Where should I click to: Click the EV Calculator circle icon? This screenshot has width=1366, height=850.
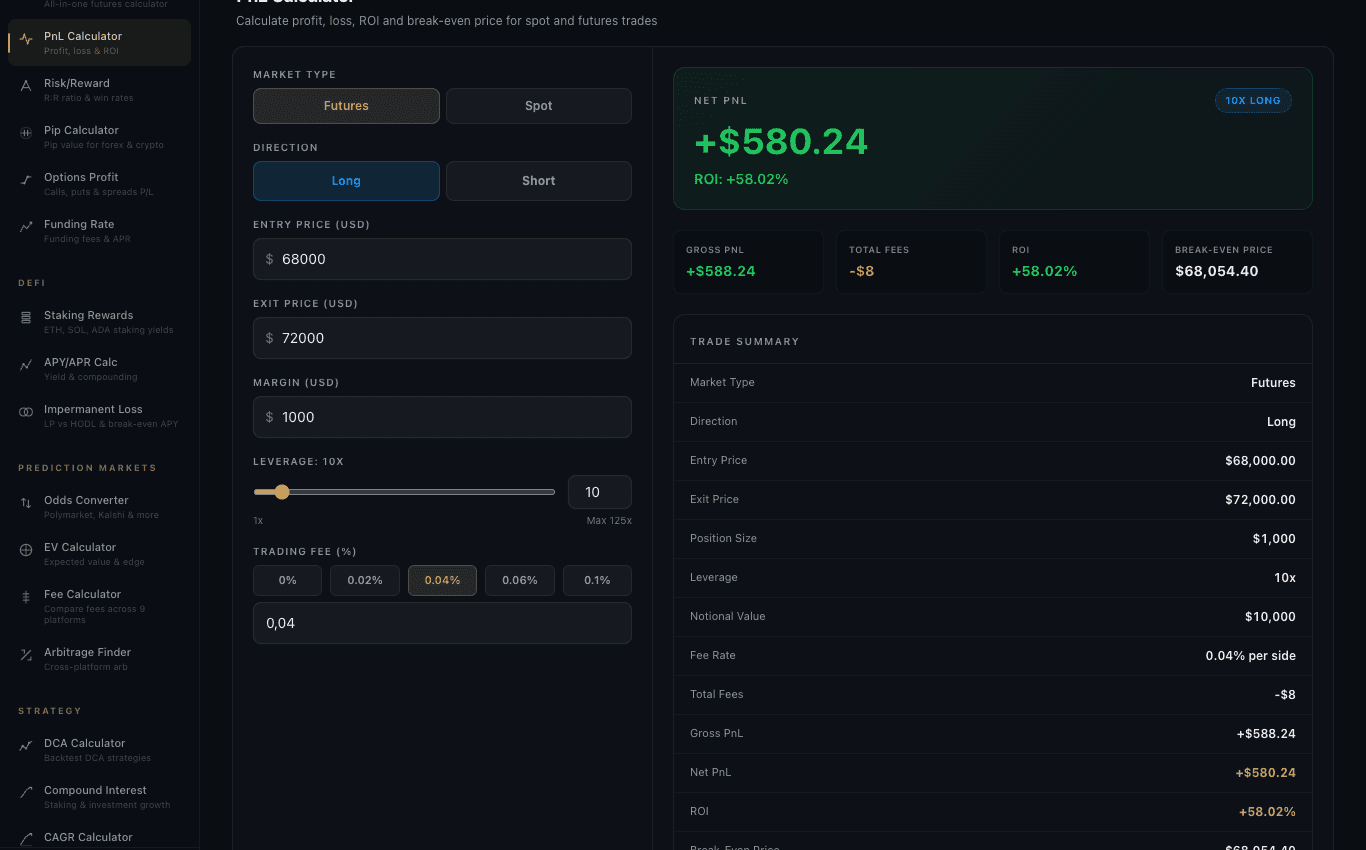pyautogui.click(x=26, y=551)
